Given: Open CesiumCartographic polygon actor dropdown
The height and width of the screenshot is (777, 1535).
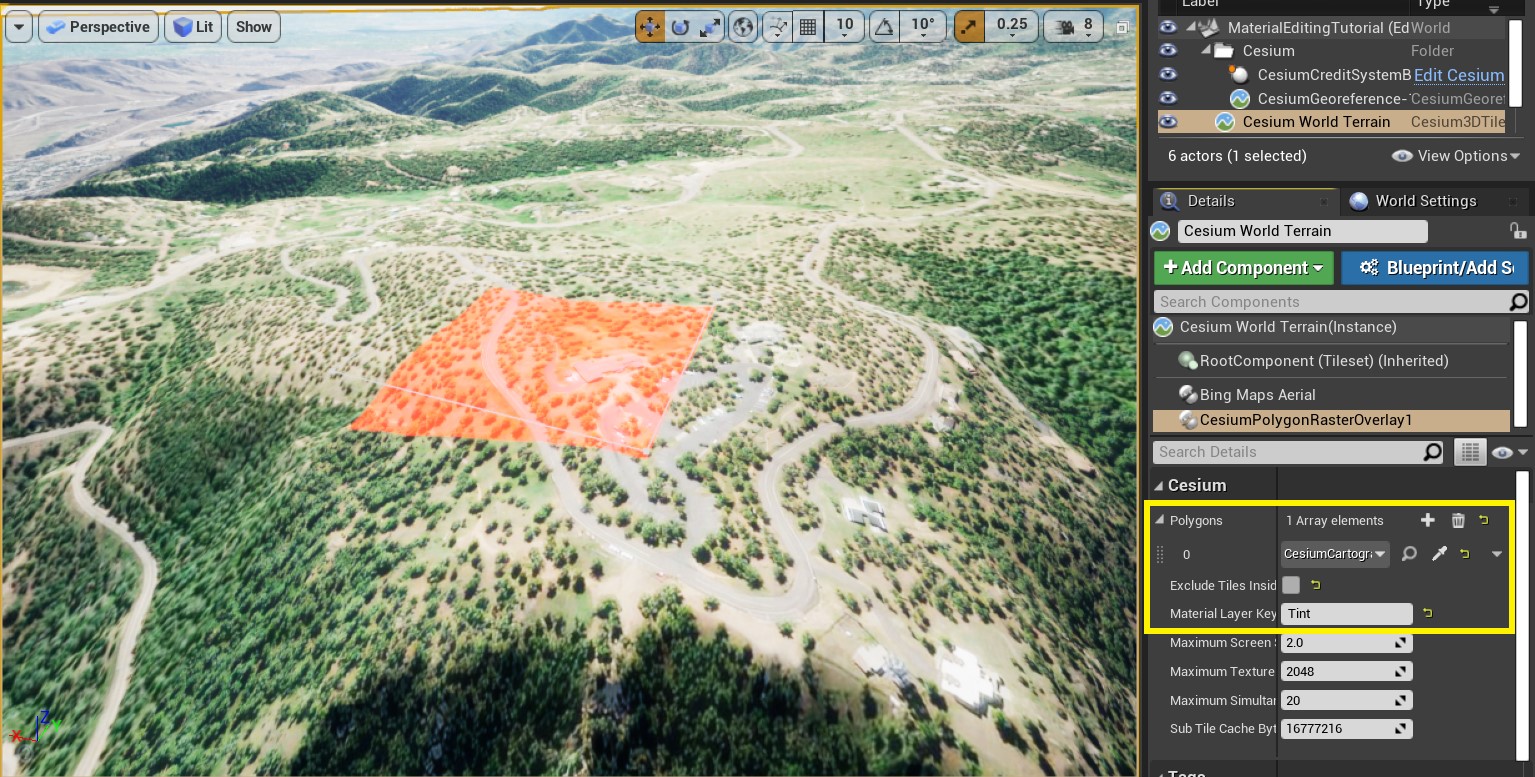Looking at the screenshot, I should [x=1335, y=554].
